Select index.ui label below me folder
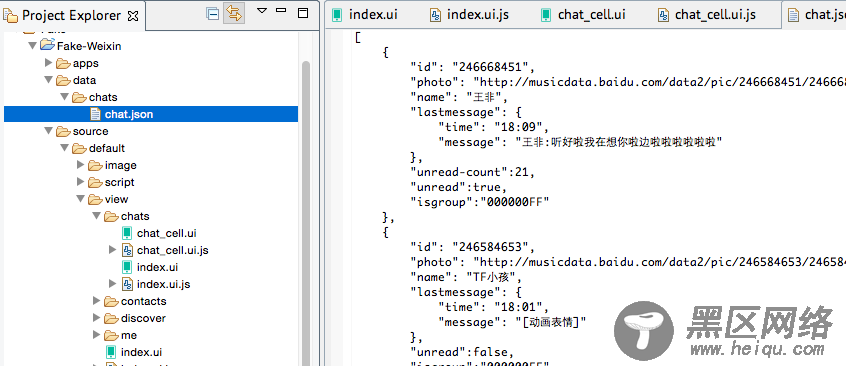Viewport: 846px width, 366px height. (141, 352)
